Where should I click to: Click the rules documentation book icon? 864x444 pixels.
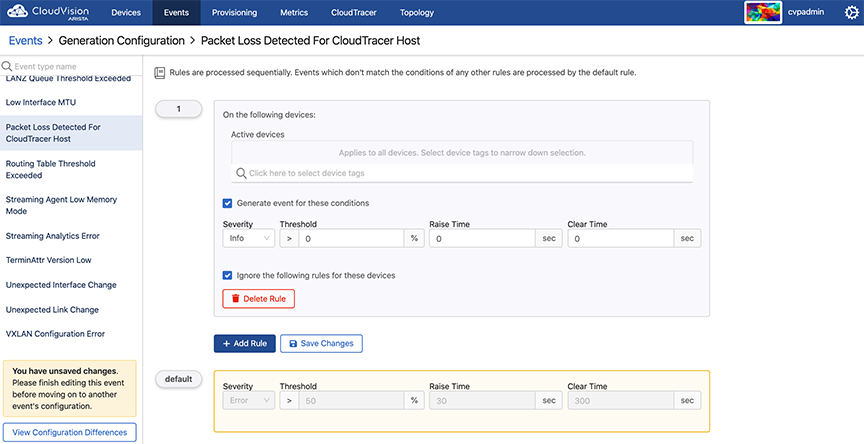pos(159,73)
